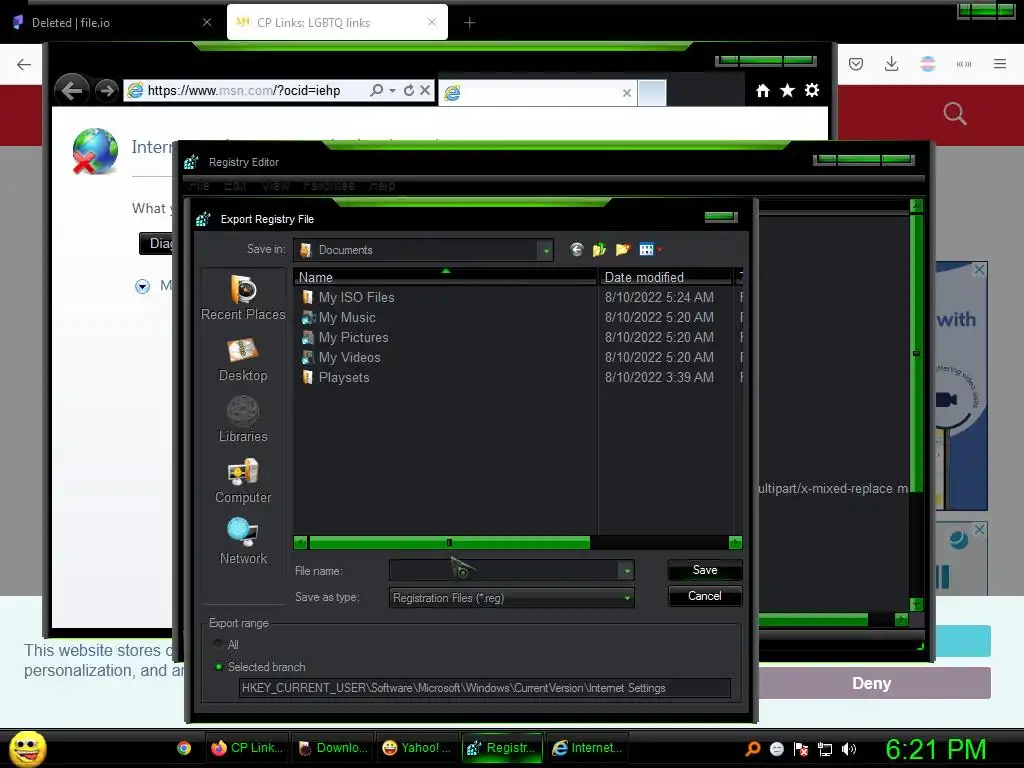Open Save as type Registration Files dropdown
Image resolution: width=1024 pixels, height=768 pixels.
click(x=511, y=598)
